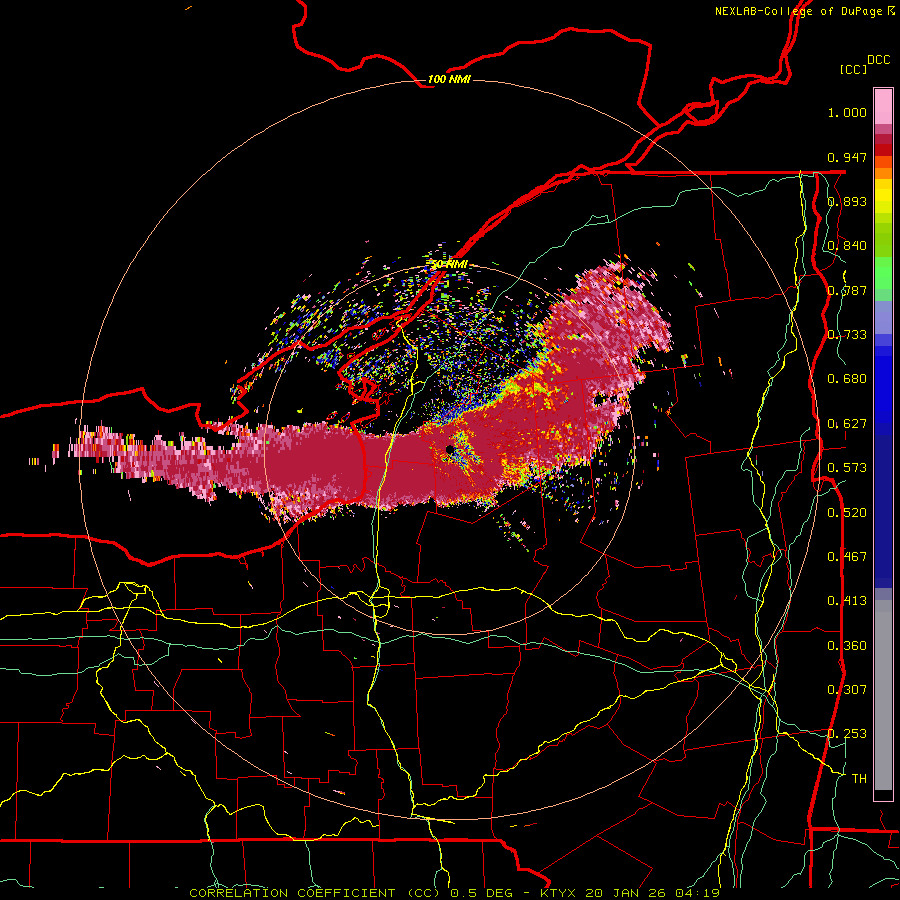Click the DCC label above the color scale
900x900 pixels.
click(x=878, y=60)
